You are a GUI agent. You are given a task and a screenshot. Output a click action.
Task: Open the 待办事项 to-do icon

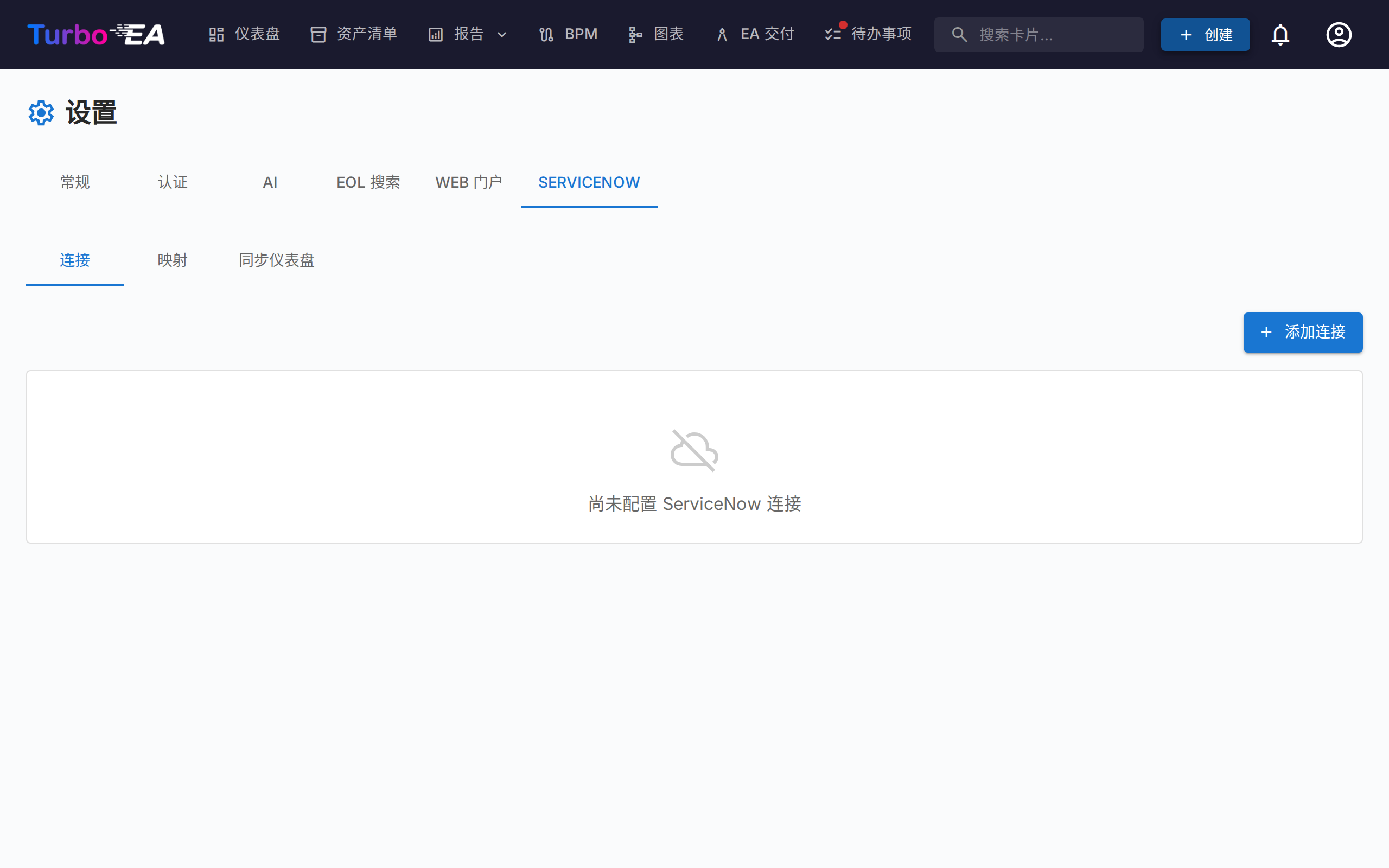(x=832, y=34)
